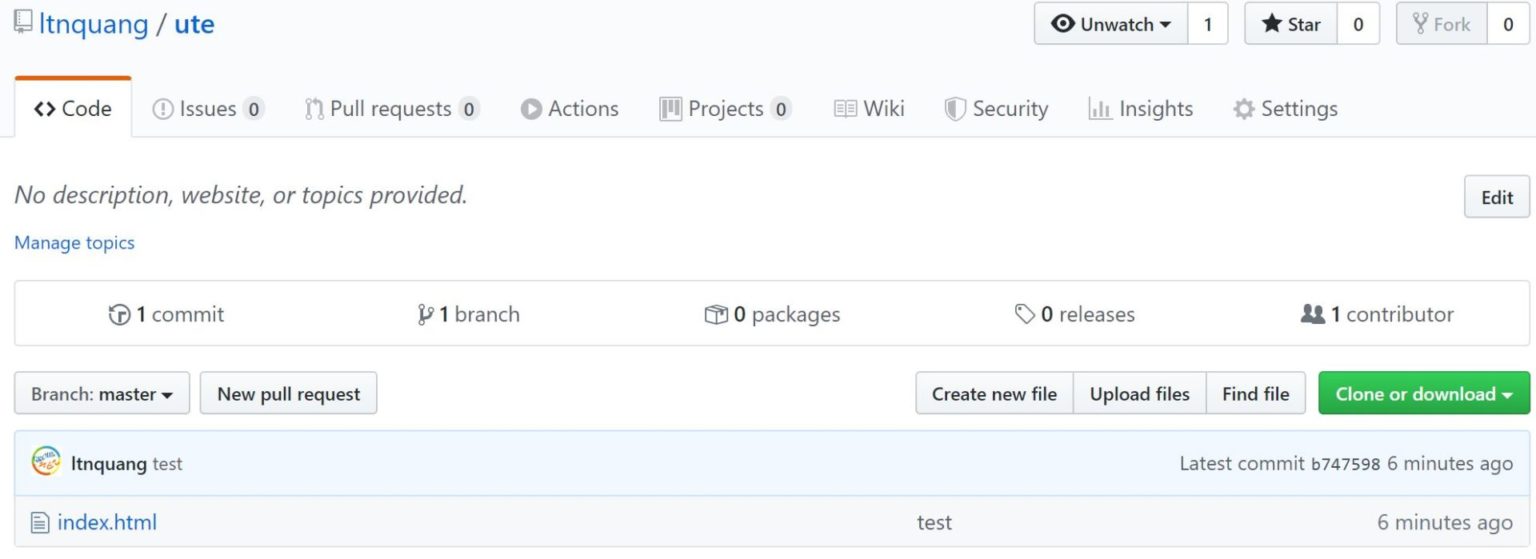Open the Unwatch notifications dropdown
1536x559 pixels.
click(x=1111, y=24)
